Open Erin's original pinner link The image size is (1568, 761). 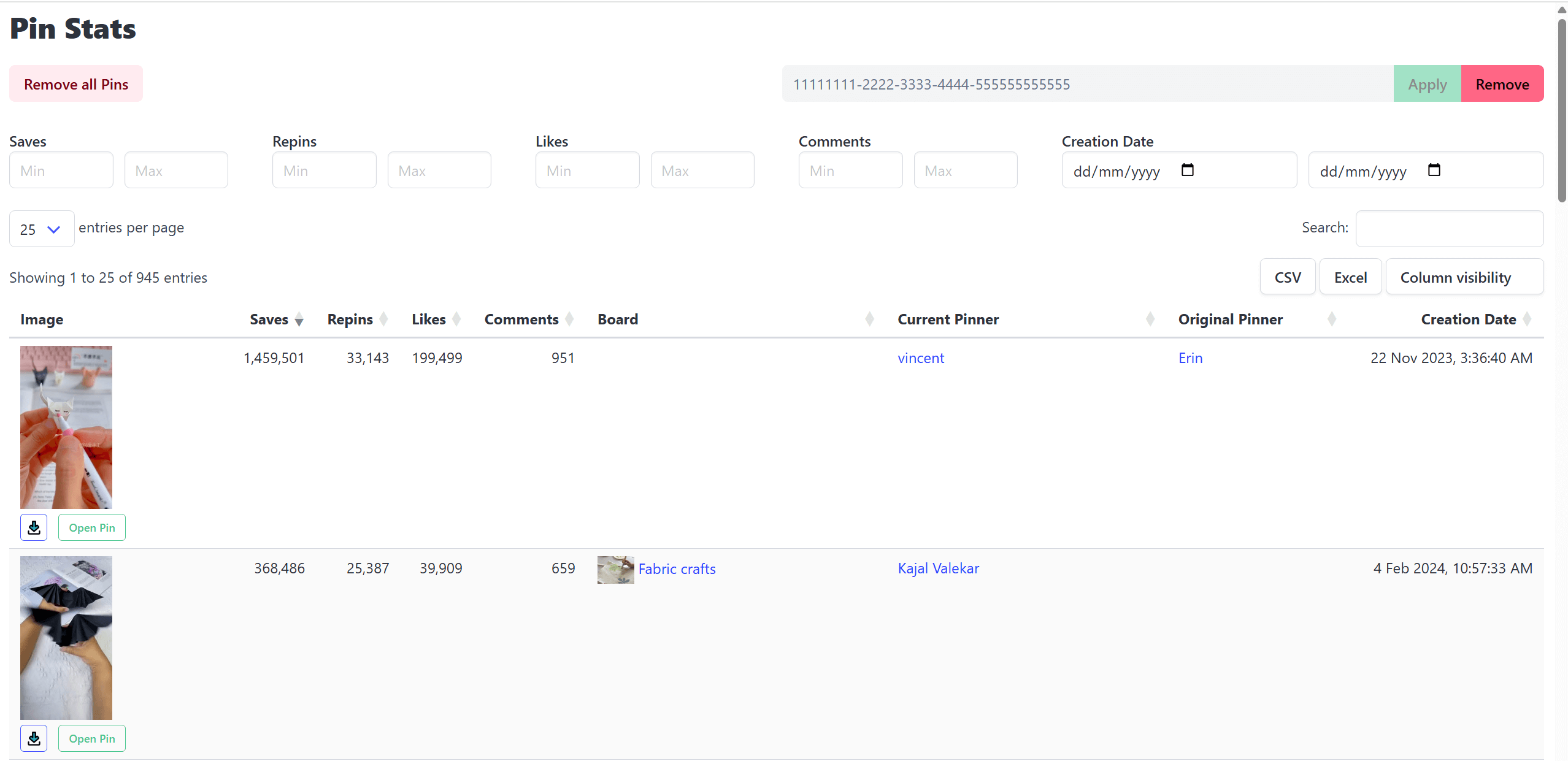pos(1190,358)
